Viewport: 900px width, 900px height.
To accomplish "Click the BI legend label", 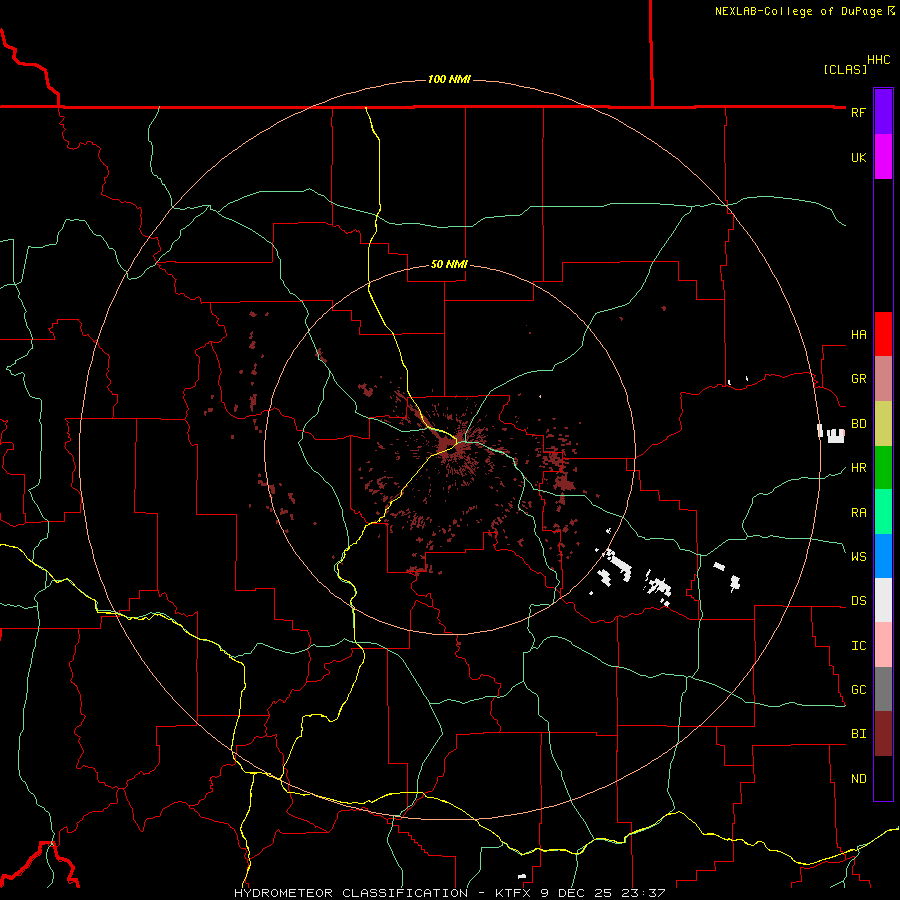I will coord(858,734).
